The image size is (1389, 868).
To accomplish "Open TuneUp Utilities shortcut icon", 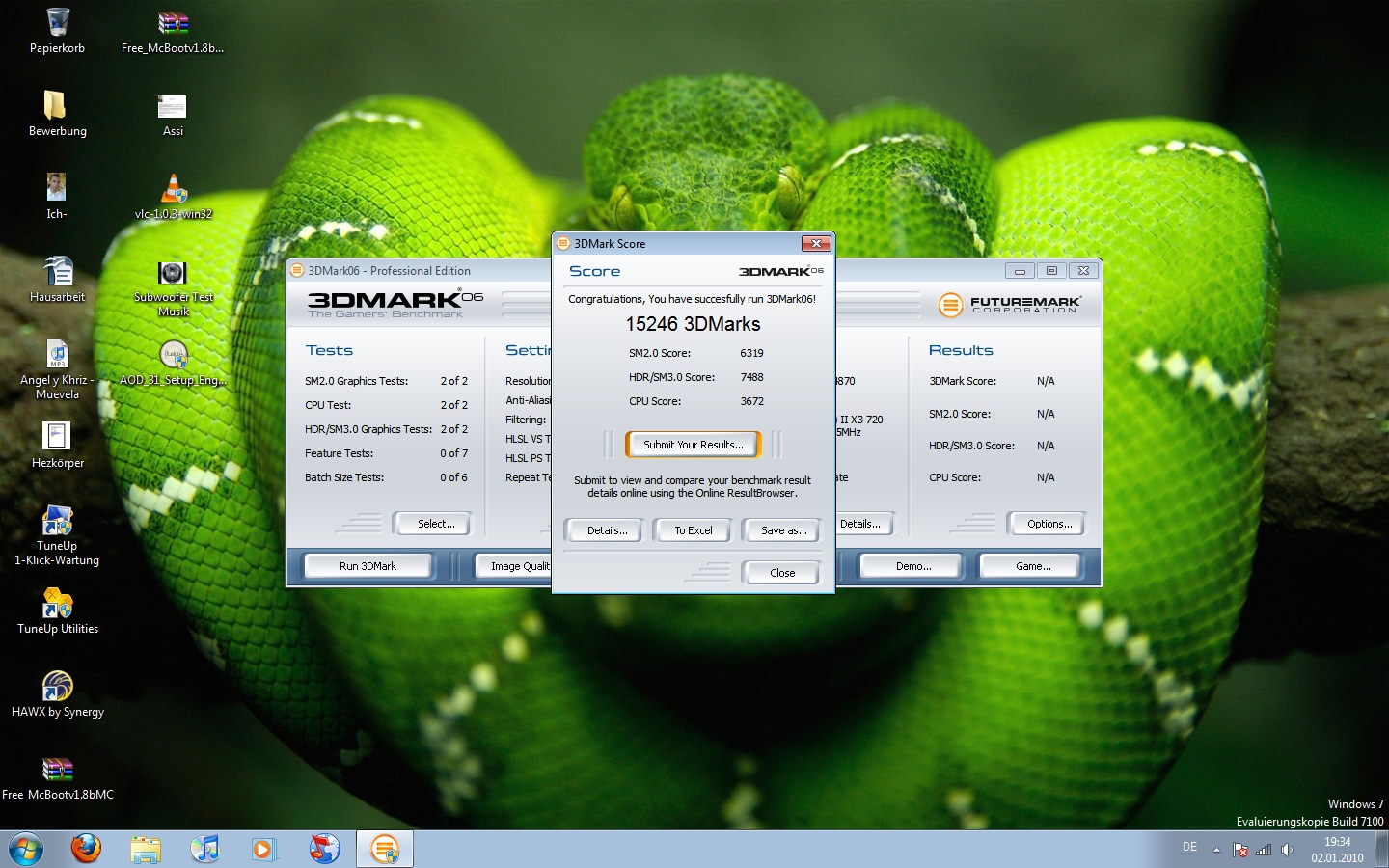I will tap(57, 611).
